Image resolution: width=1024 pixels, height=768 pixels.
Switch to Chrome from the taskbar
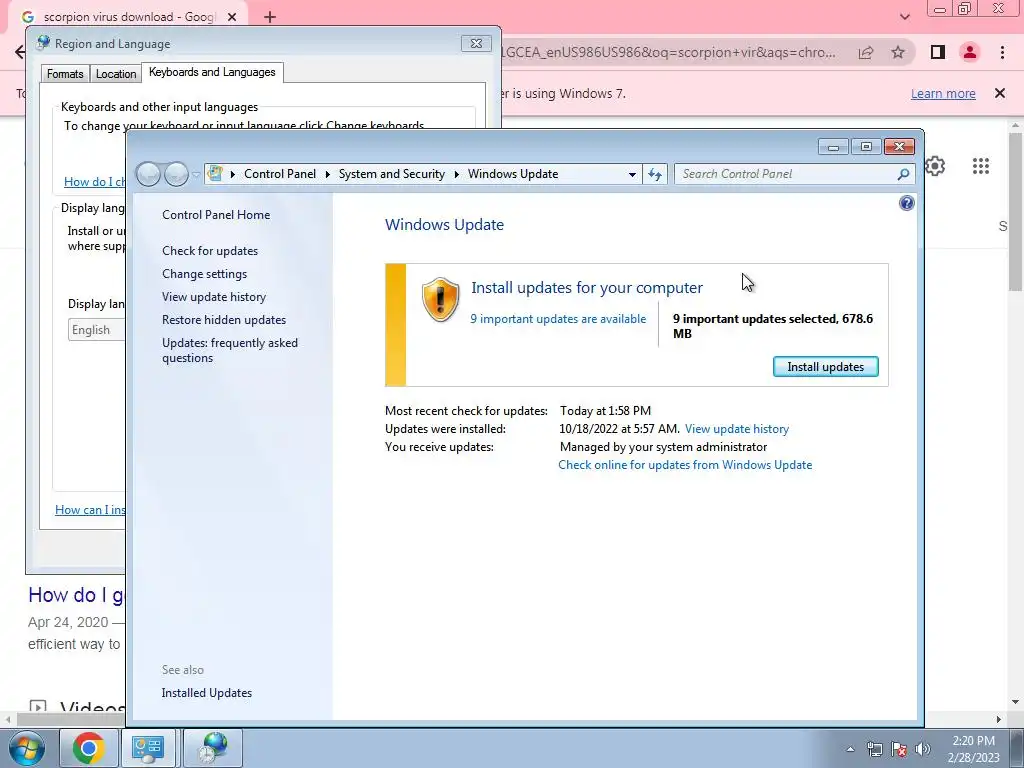point(89,748)
